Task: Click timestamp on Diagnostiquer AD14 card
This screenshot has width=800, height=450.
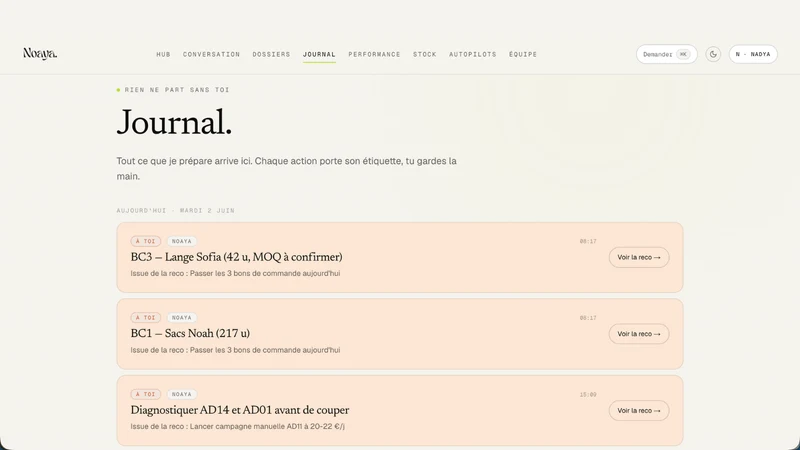Action: coord(588,394)
